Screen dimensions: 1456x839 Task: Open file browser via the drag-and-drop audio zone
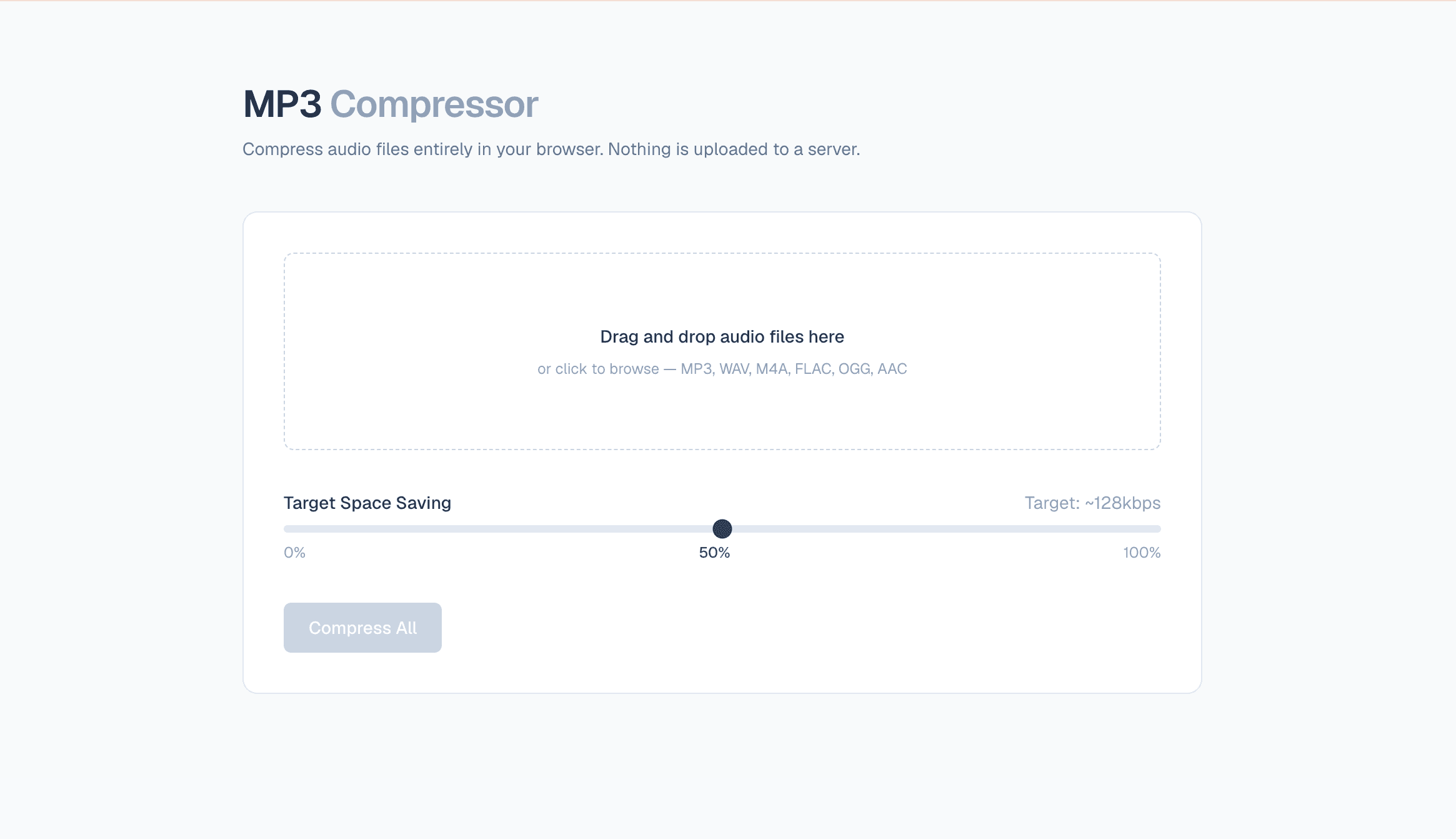(722, 351)
